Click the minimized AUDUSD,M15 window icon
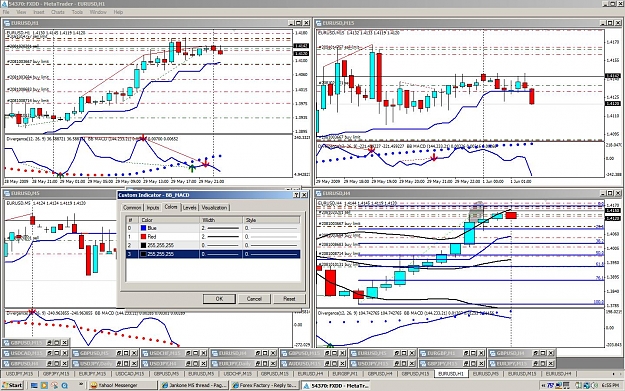 tap(284, 363)
